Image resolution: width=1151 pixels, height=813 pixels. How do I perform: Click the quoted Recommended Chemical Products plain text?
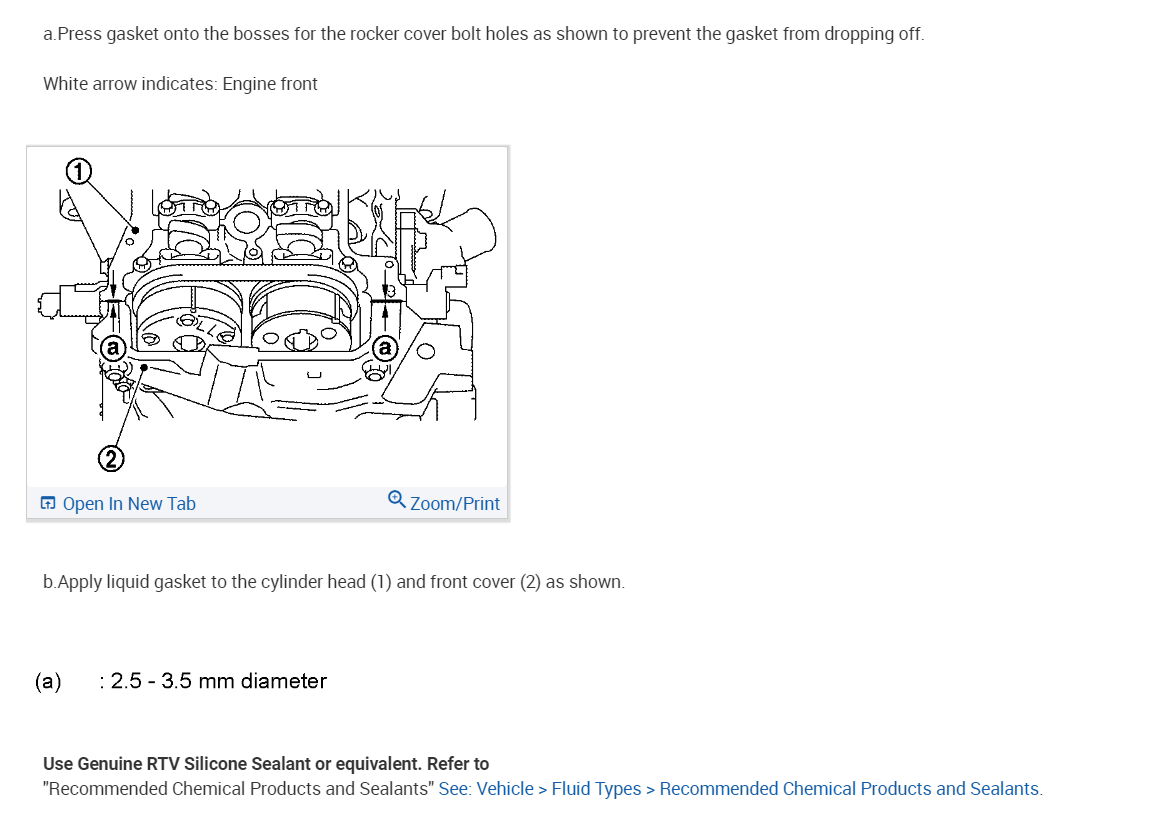pos(239,789)
